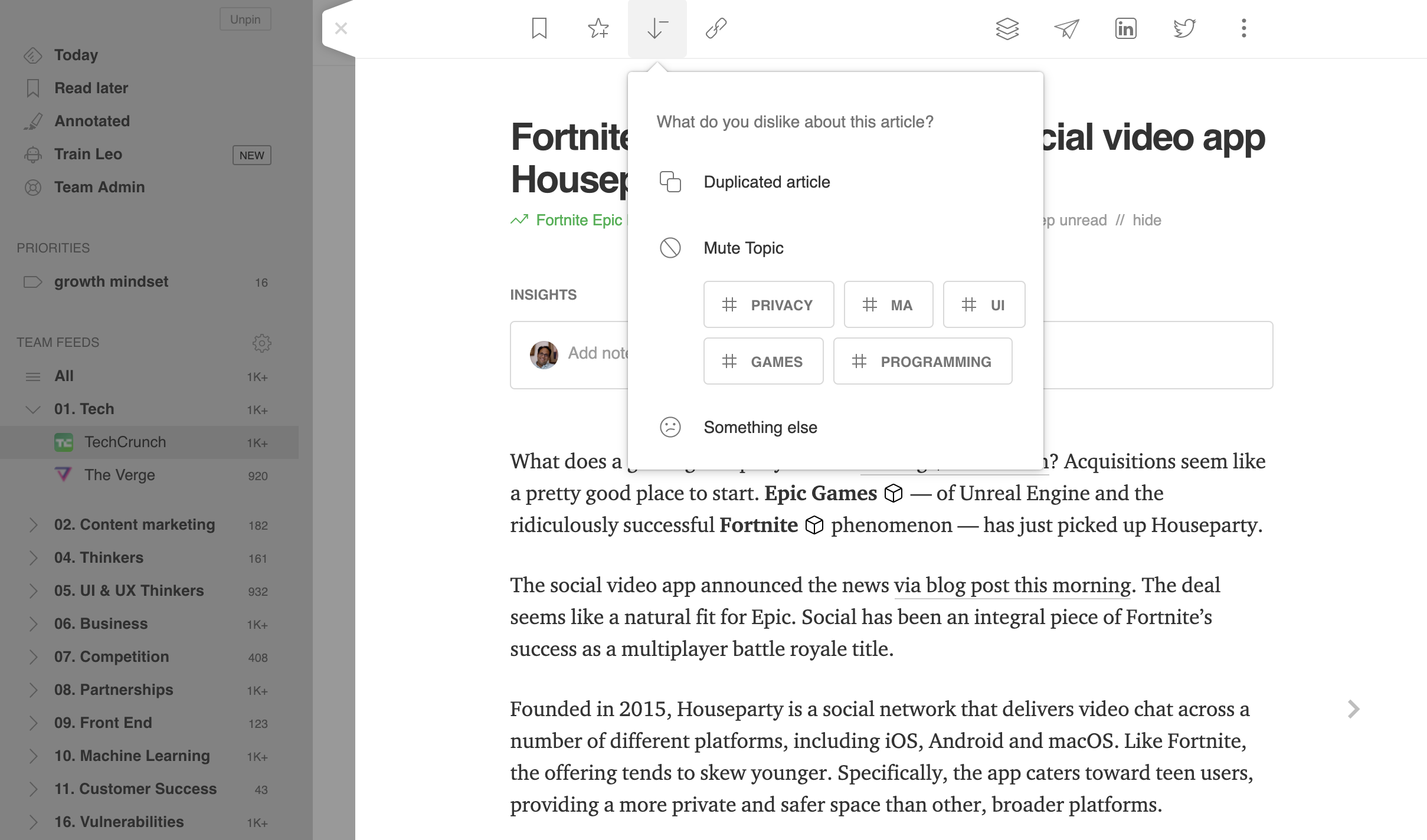Mute the PRIVACY topic
Screen dimensions: 1427x840
pyautogui.click(x=768, y=304)
